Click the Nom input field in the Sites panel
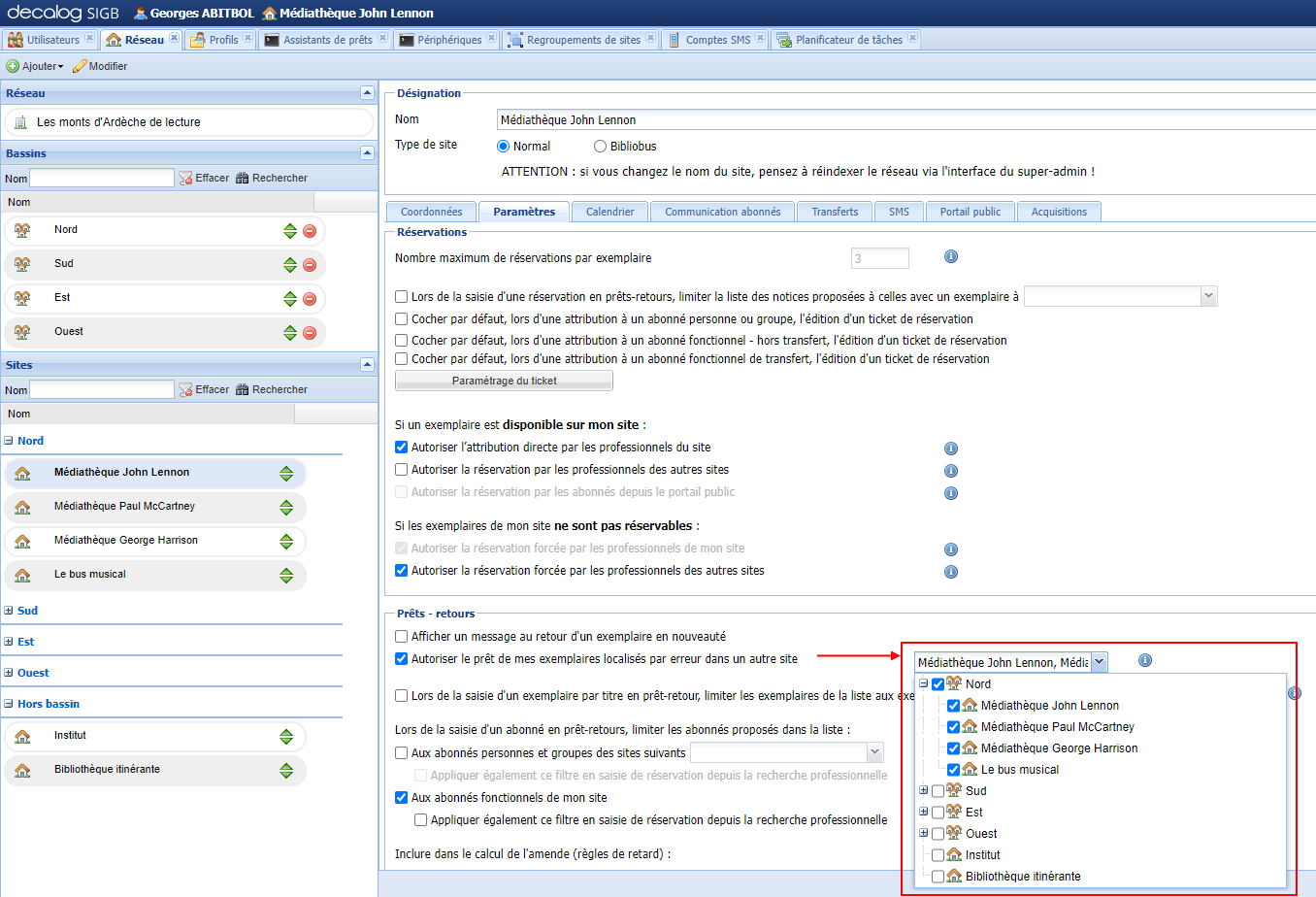 coord(101,388)
